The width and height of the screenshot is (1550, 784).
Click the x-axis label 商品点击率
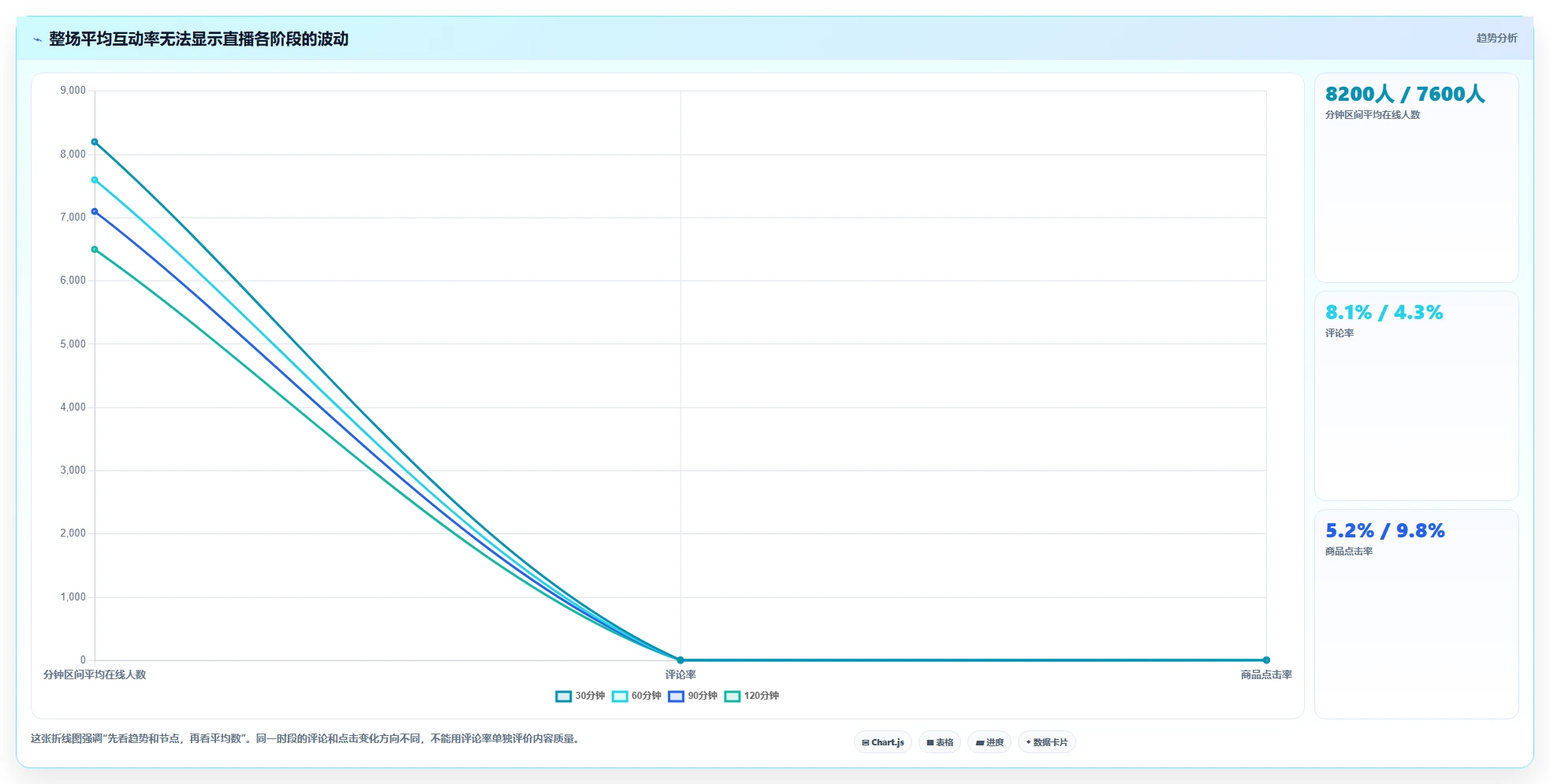[x=1266, y=674]
